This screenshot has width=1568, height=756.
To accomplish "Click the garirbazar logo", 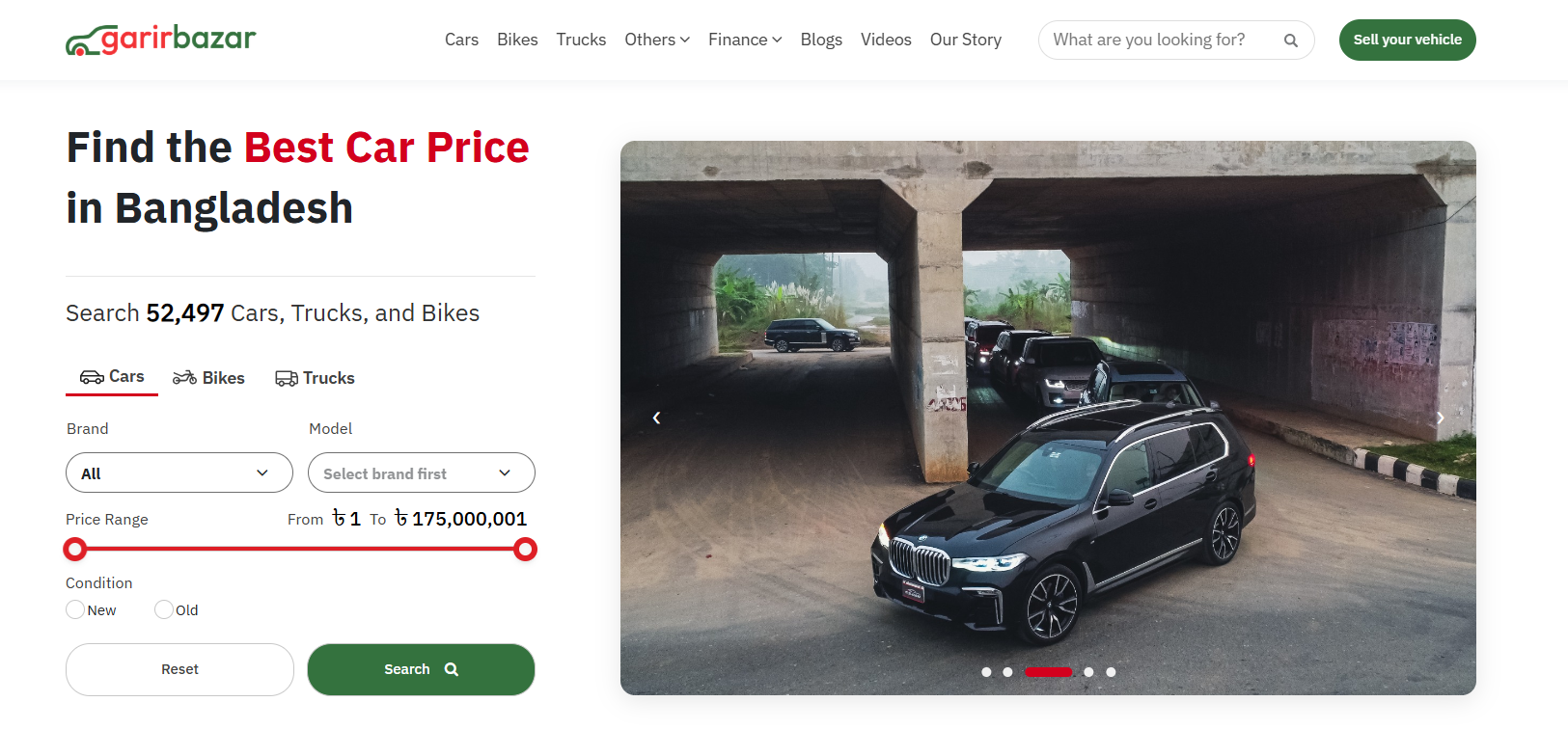I will [161, 40].
